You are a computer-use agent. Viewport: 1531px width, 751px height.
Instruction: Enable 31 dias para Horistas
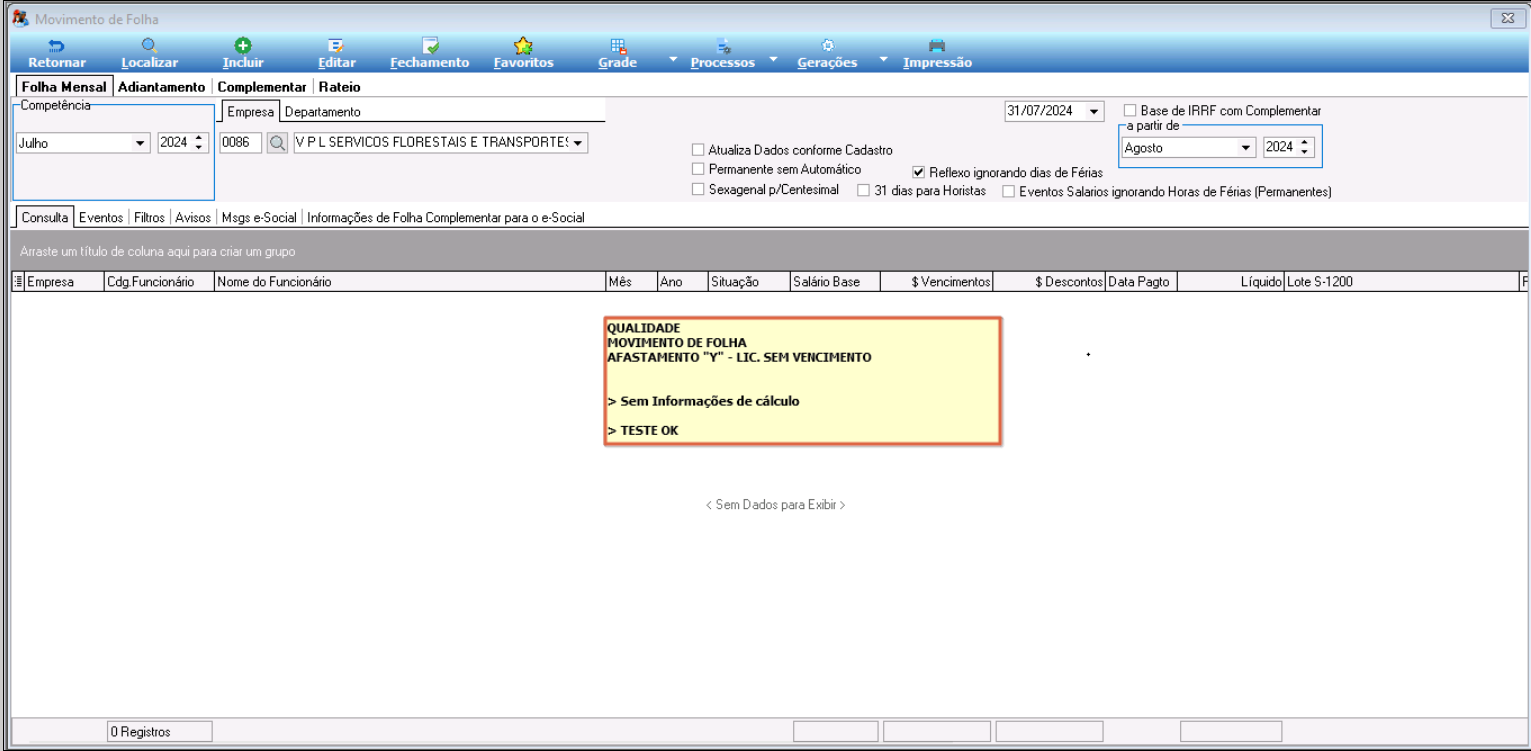click(864, 190)
